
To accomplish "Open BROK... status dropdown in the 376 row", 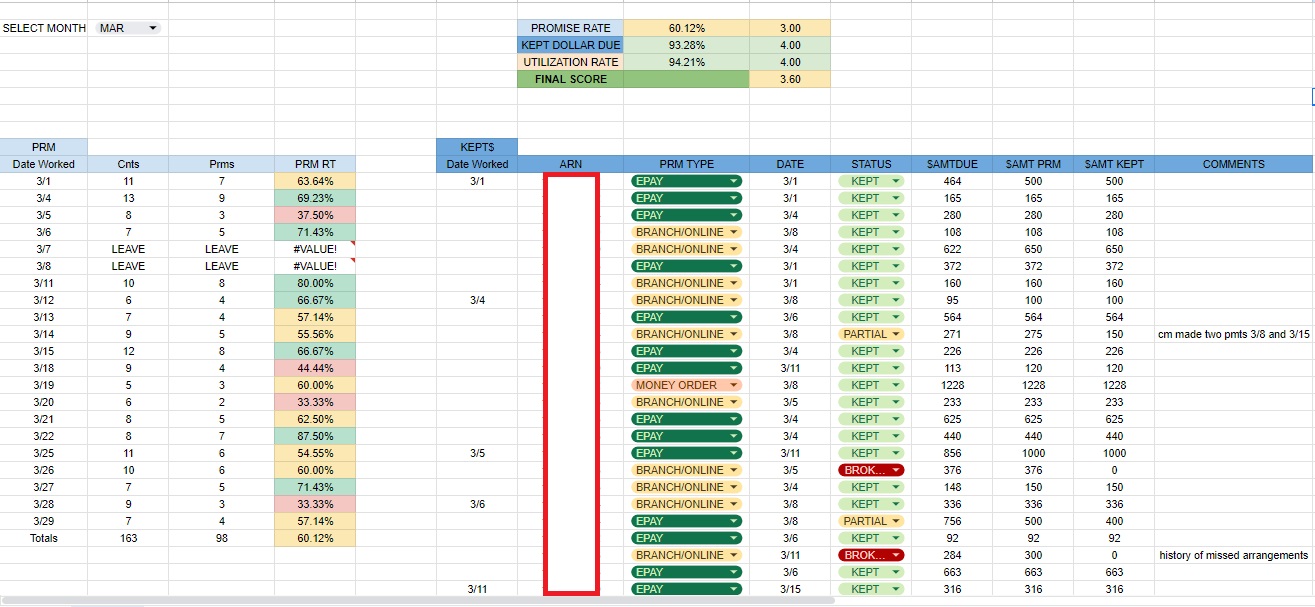I will tap(871, 470).
